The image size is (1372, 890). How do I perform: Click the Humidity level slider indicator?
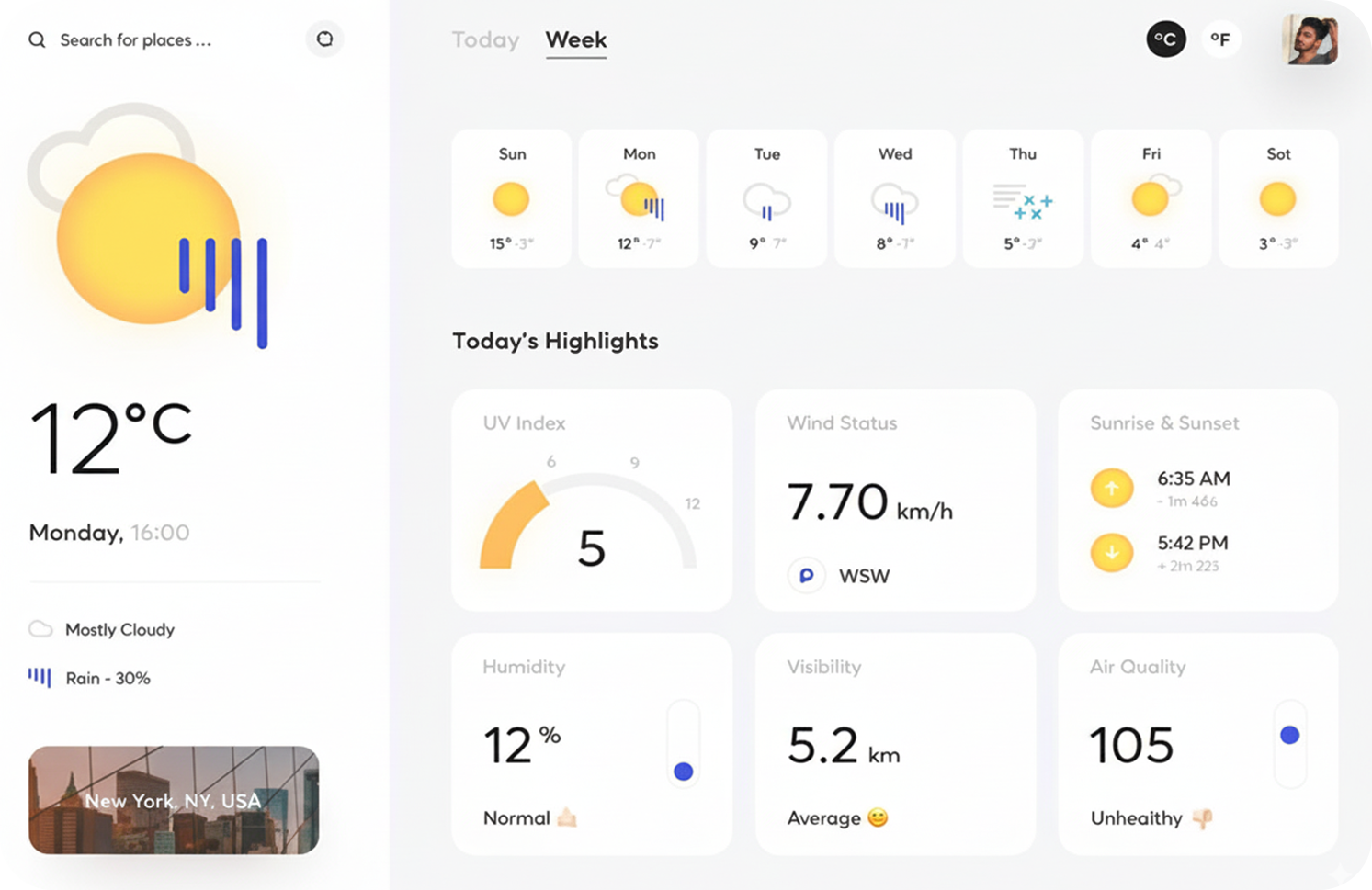(x=683, y=772)
